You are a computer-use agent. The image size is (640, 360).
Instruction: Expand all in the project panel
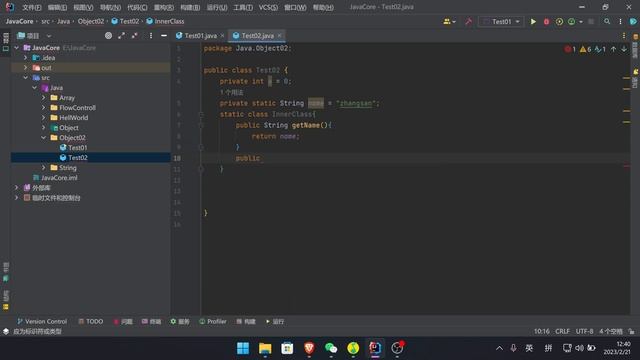tap(122, 36)
